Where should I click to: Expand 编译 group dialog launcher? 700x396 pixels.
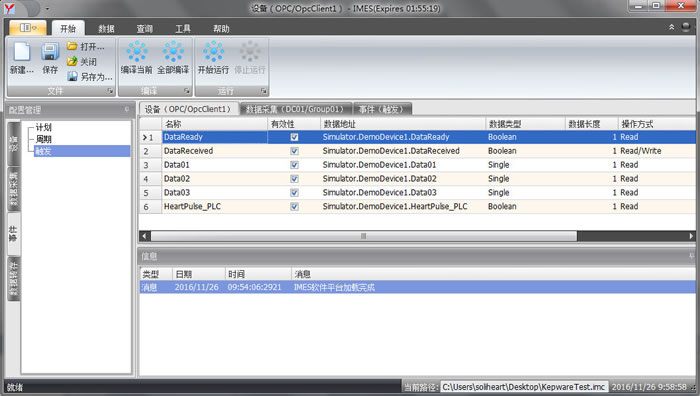pyautogui.click(x=187, y=91)
